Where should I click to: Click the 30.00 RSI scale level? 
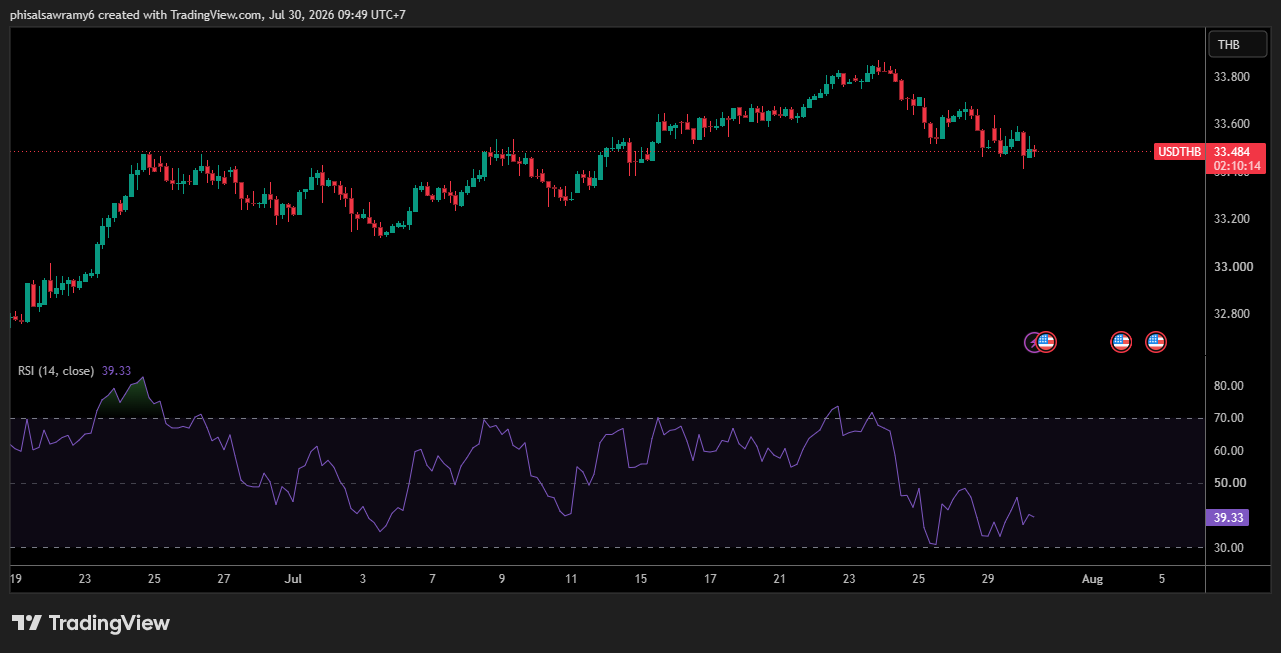(x=1228, y=548)
